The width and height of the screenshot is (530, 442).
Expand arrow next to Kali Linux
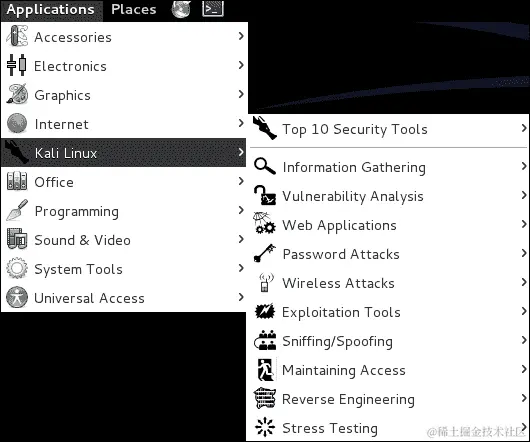[241, 152]
